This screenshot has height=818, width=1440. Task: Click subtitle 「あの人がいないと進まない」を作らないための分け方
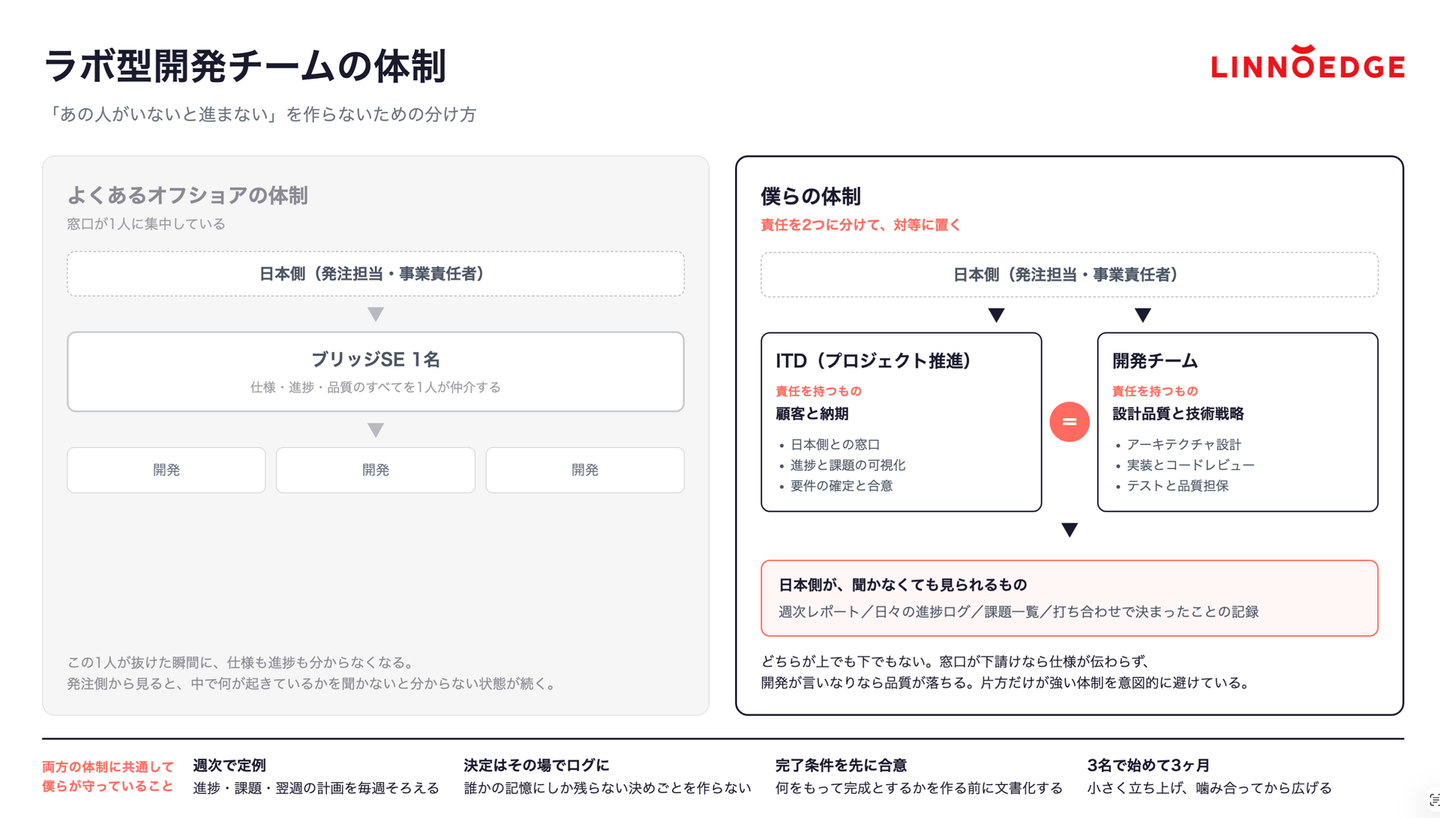tap(260, 114)
